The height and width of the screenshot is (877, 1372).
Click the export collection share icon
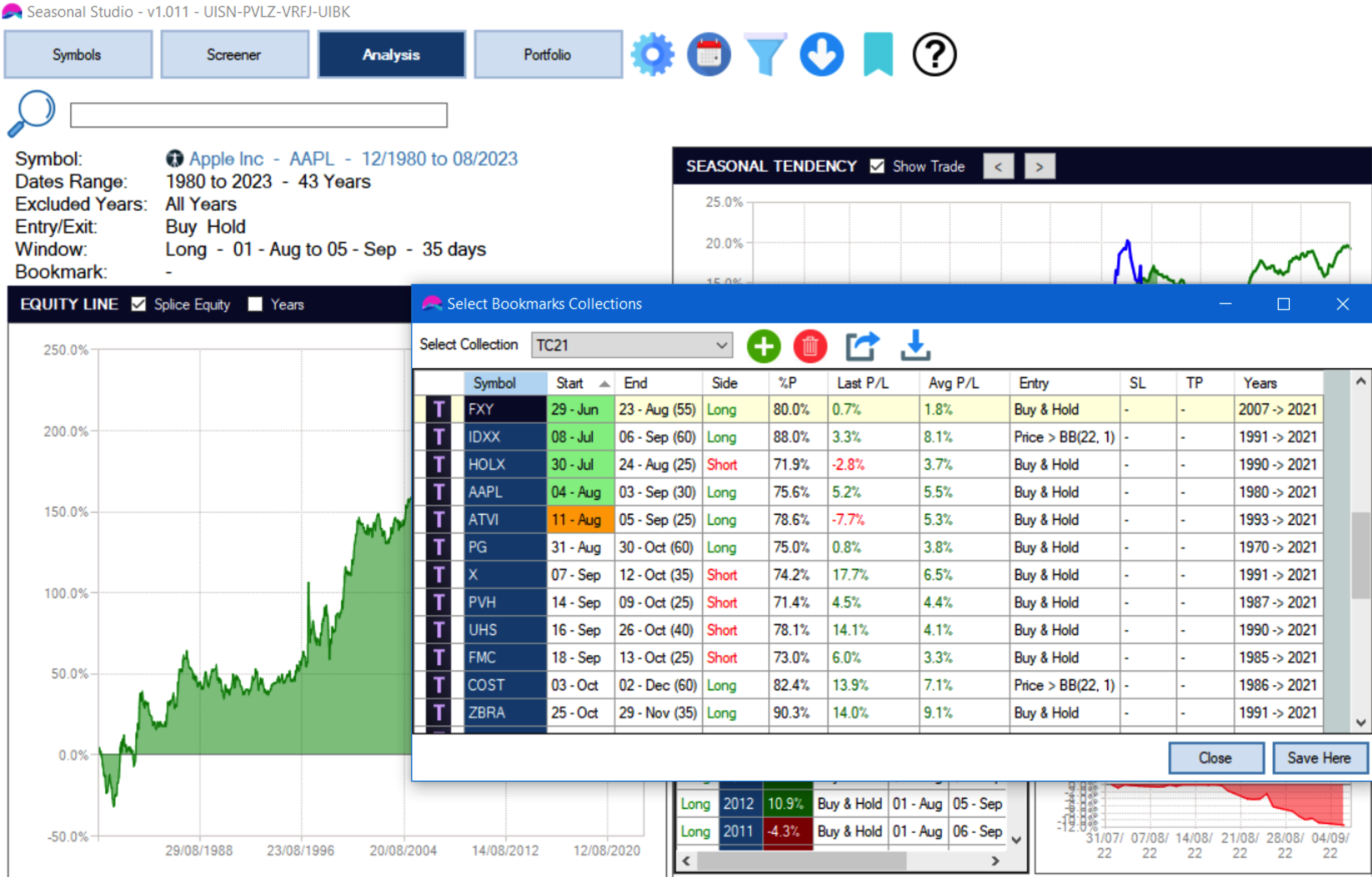coord(862,346)
